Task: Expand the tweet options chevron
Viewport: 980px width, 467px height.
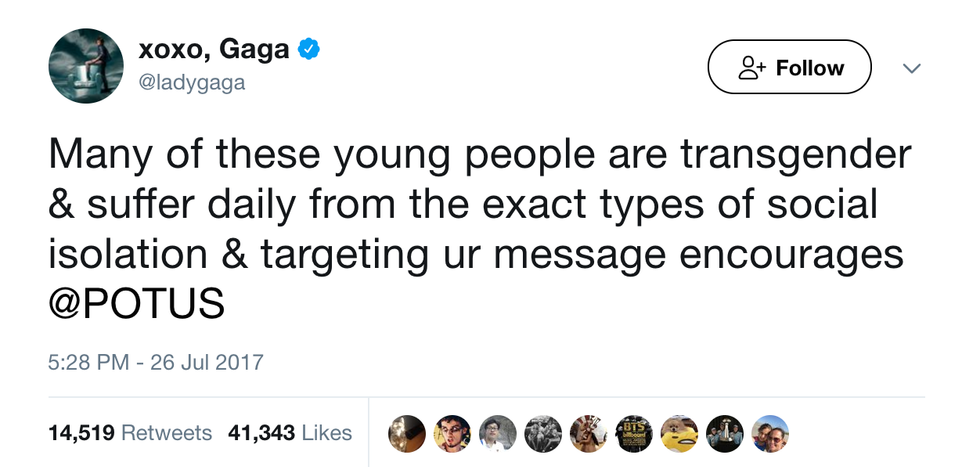Action: pos(911,68)
